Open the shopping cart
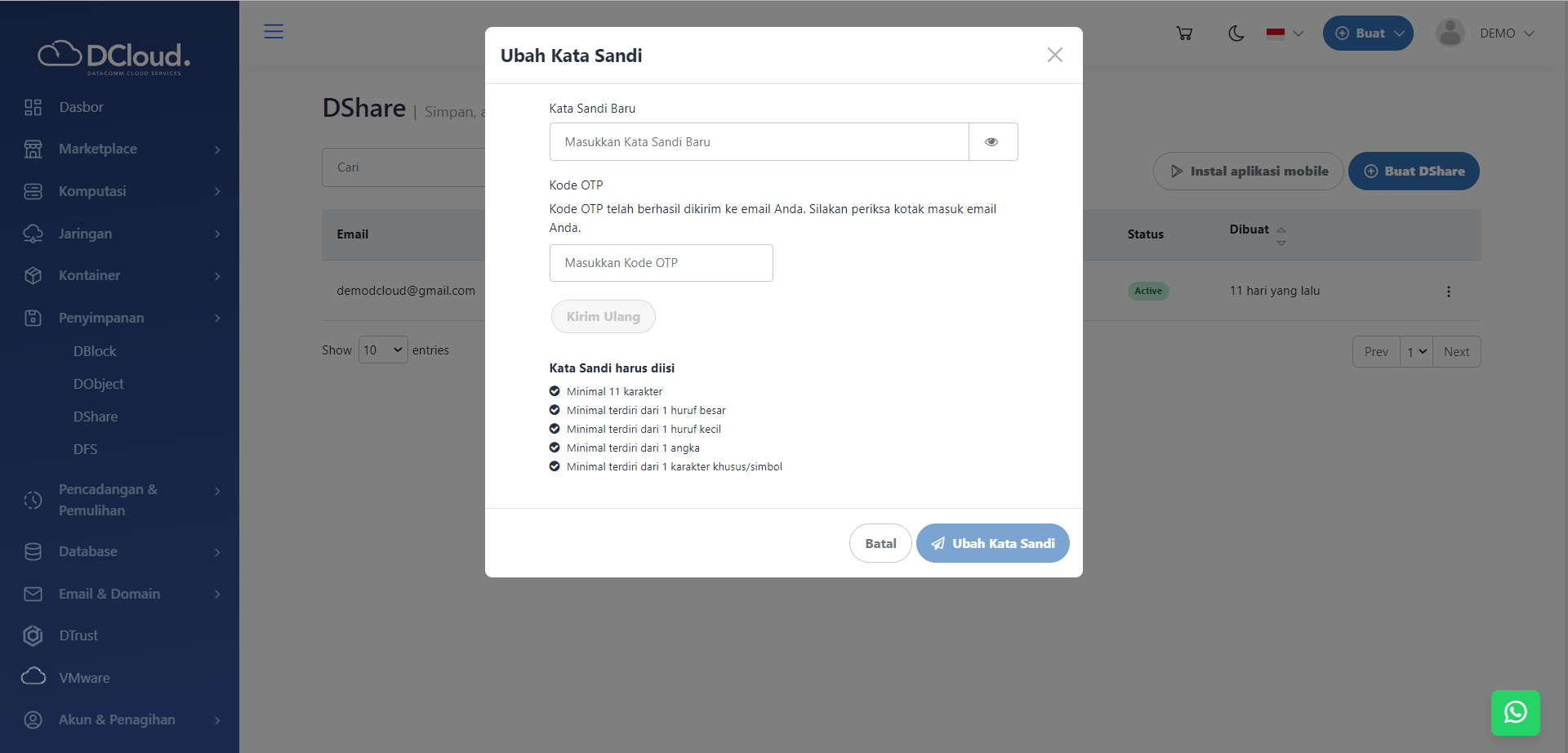The width and height of the screenshot is (1568, 753). [1184, 33]
